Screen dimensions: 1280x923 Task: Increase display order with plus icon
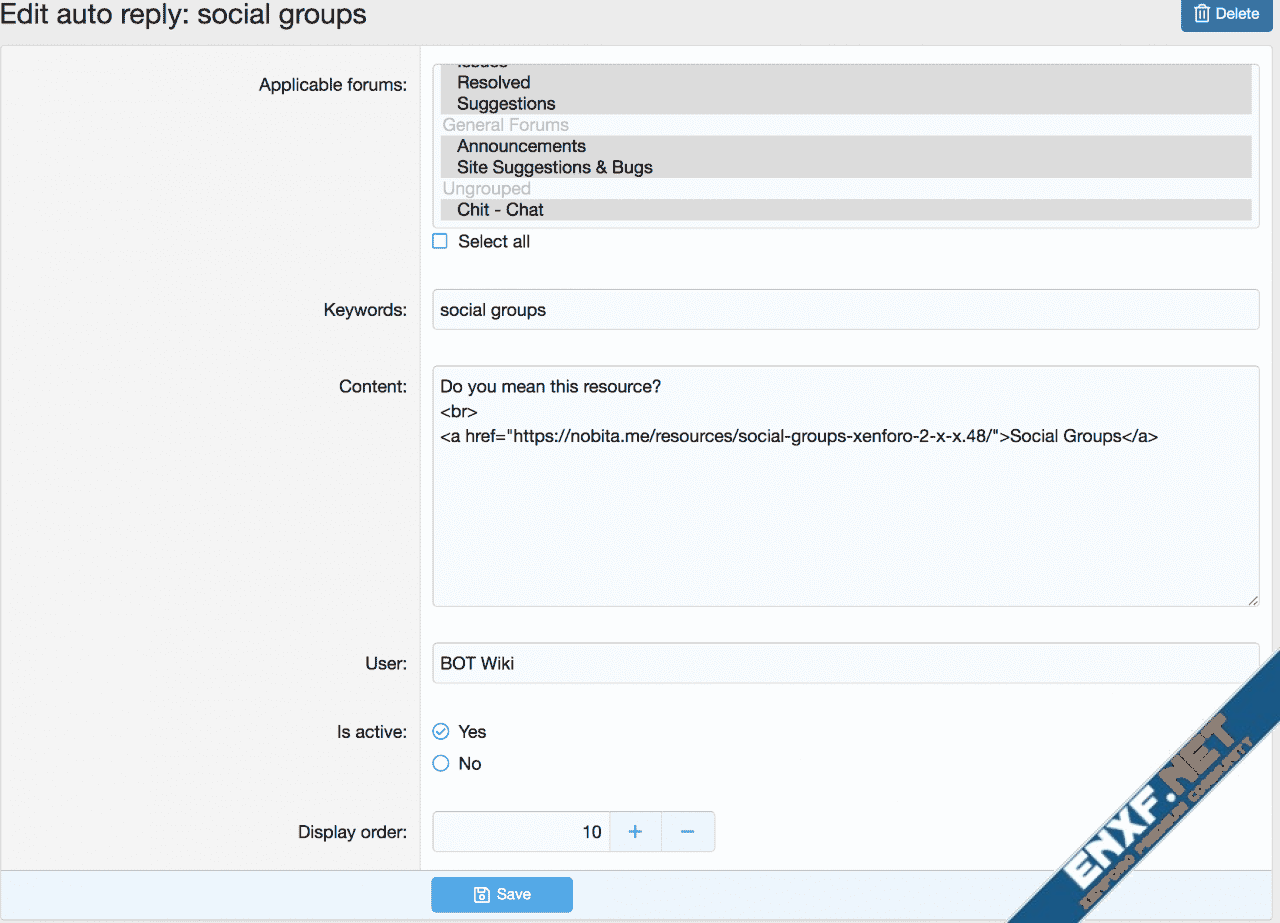click(x=635, y=832)
